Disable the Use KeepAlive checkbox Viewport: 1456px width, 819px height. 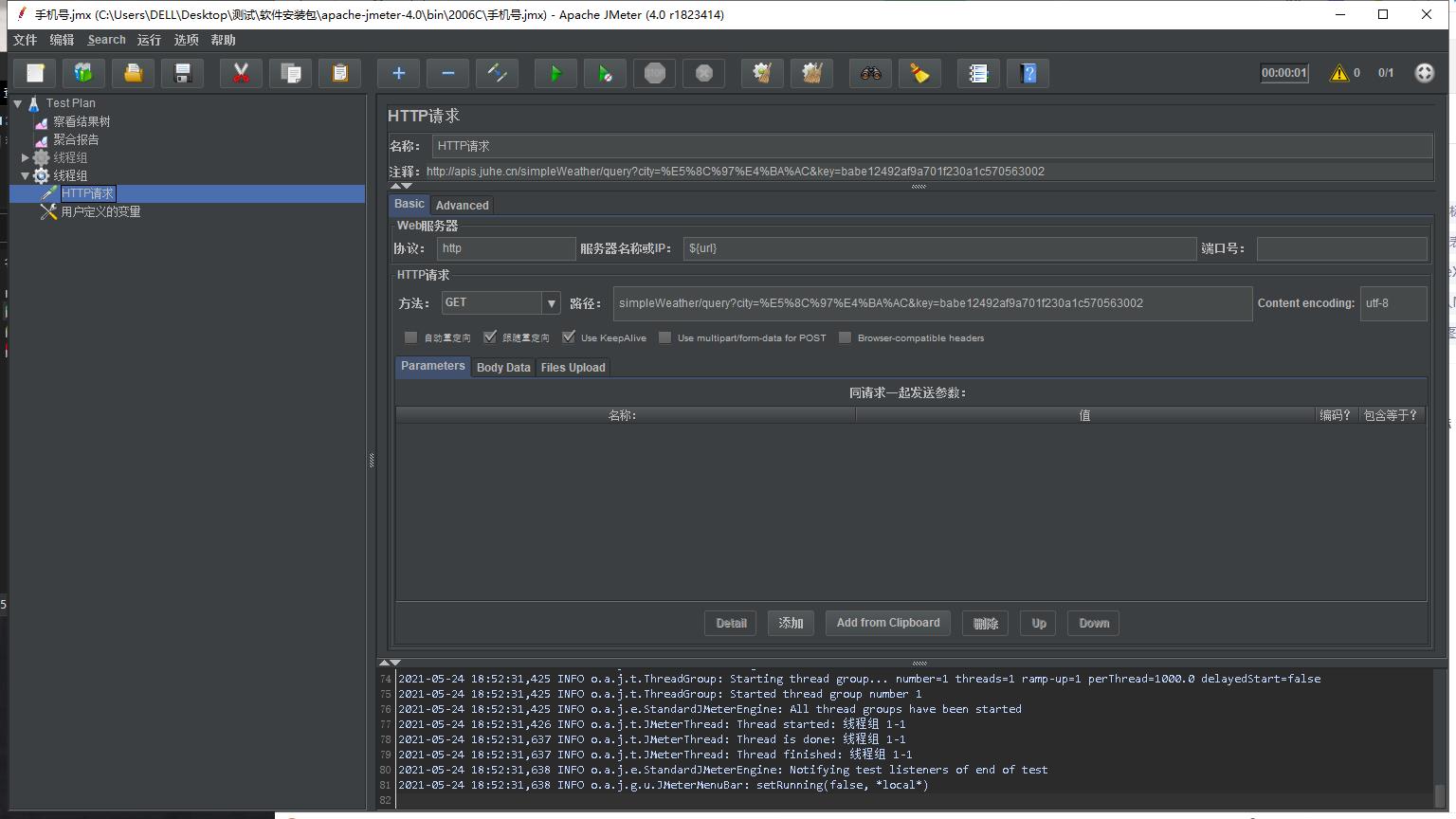(569, 337)
